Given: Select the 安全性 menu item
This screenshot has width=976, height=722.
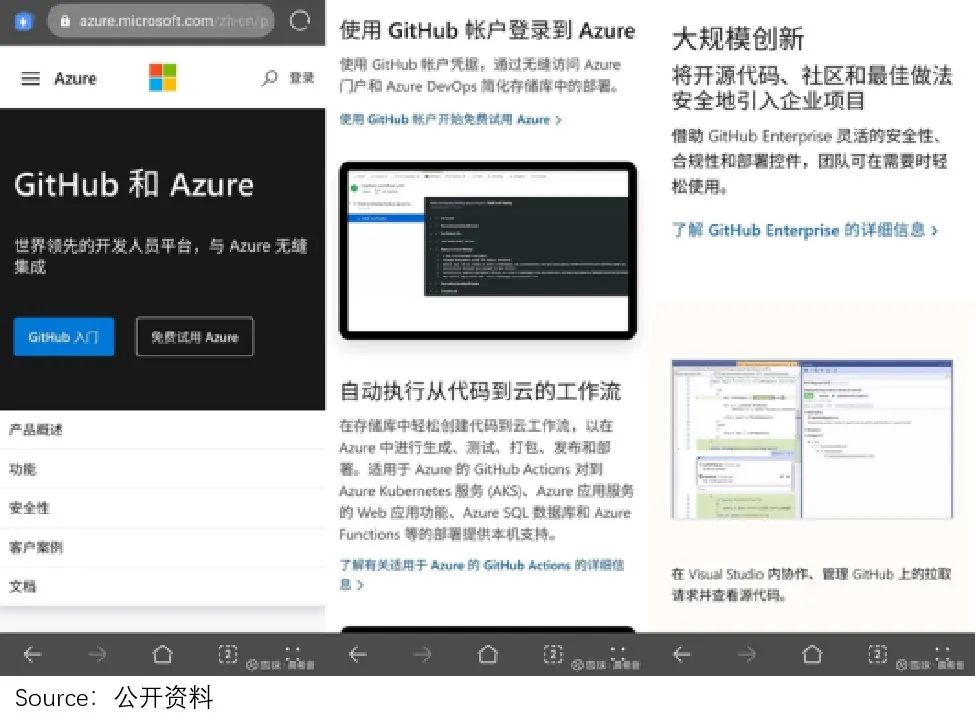Looking at the screenshot, I should (x=162, y=508).
